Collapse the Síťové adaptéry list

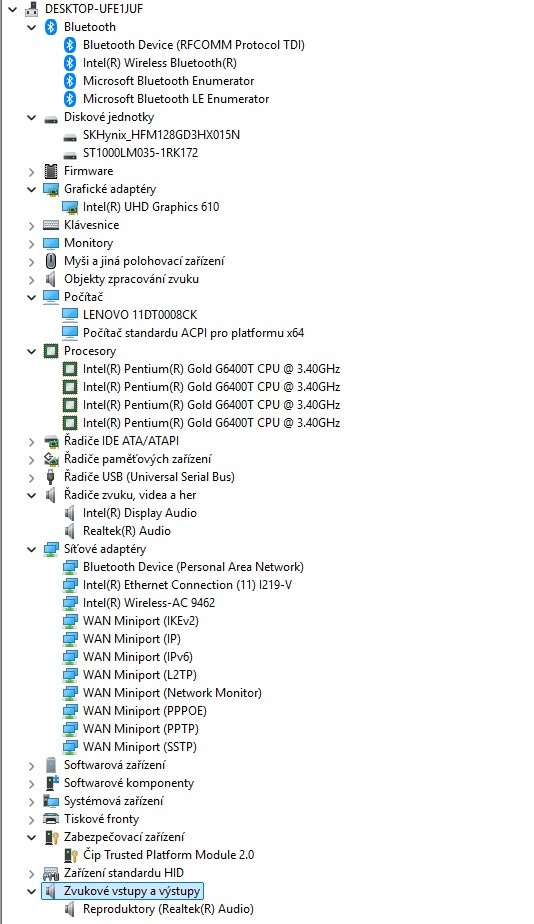[32, 549]
